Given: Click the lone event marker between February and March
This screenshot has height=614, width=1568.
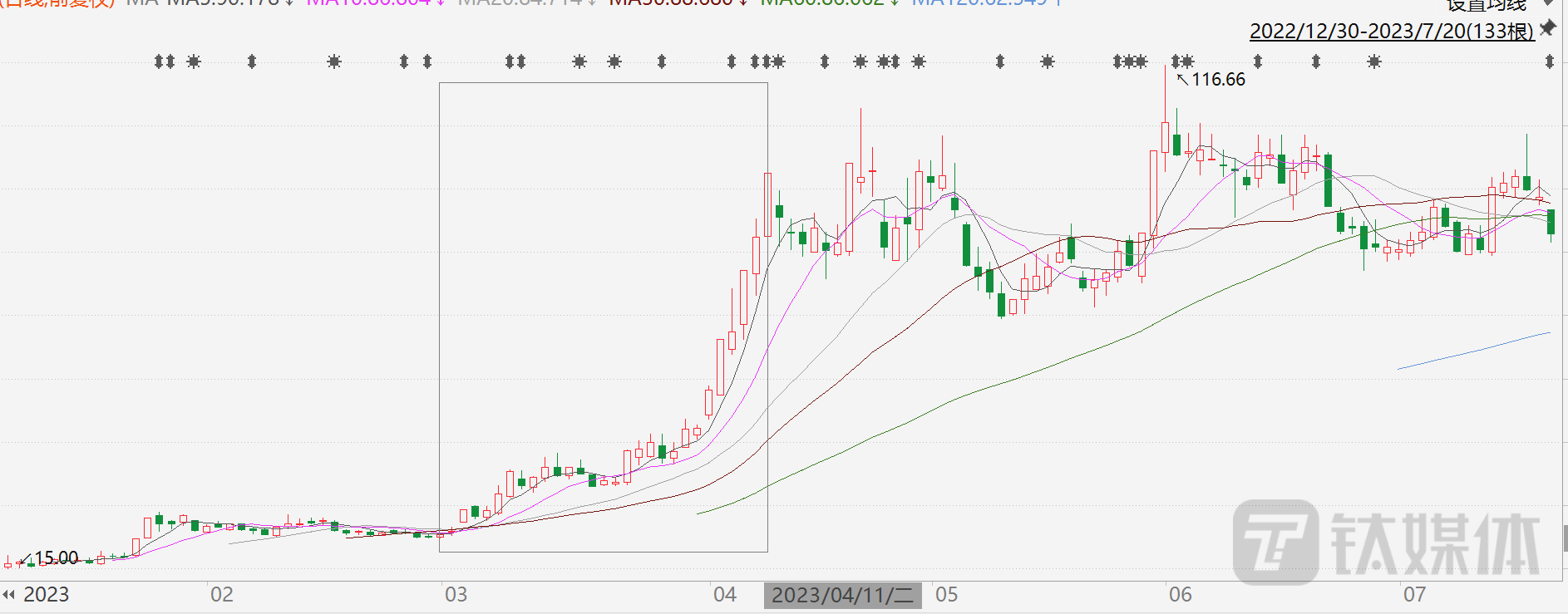Looking at the screenshot, I should [334, 61].
